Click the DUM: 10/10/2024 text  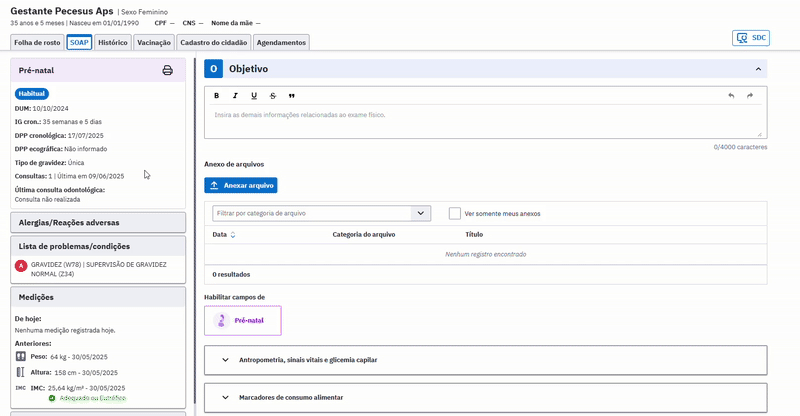pos(41,108)
